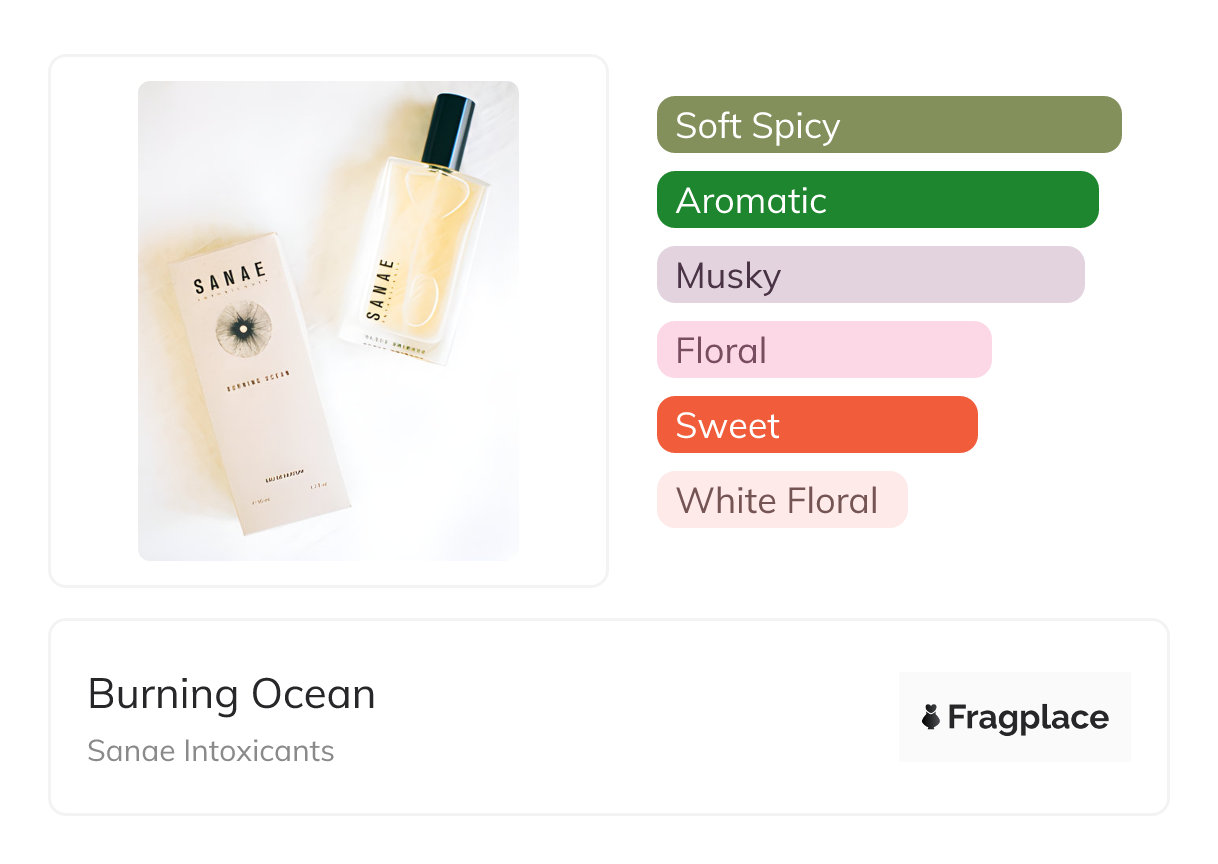Viewport: 1218px width, 864px height.
Task: Click the orange Sweet accord bar
Action: [x=816, y=425]
